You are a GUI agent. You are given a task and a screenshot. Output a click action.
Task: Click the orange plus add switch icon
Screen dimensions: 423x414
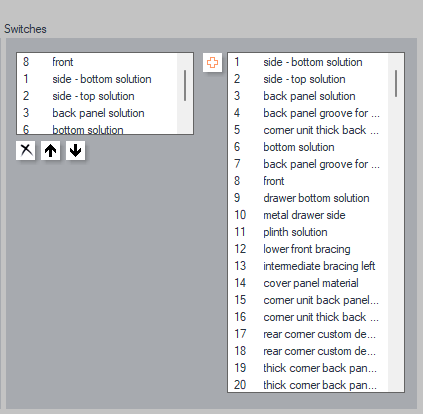(212, 62)
